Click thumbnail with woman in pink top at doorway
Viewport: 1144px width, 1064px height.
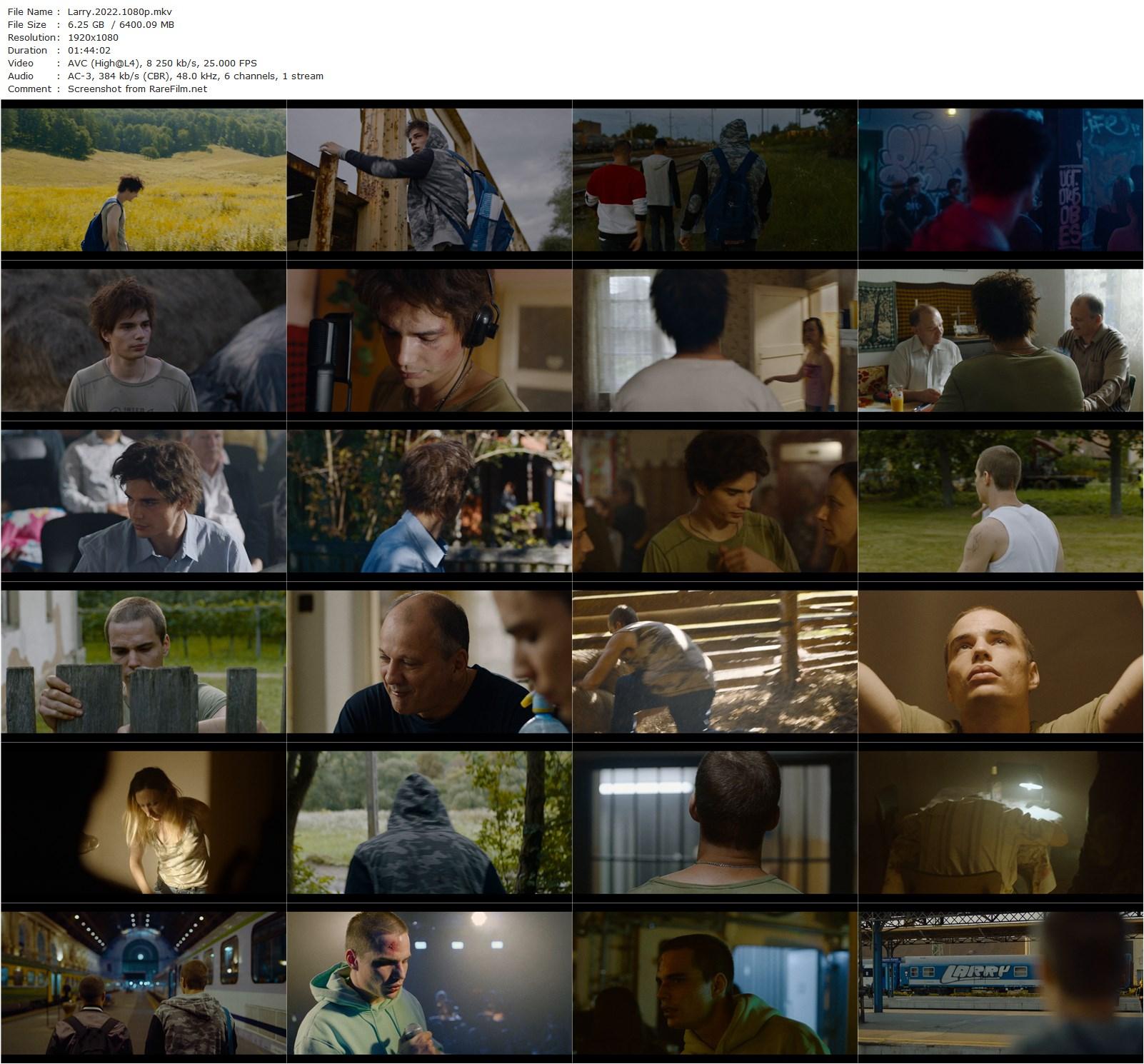tap(715, 340)
